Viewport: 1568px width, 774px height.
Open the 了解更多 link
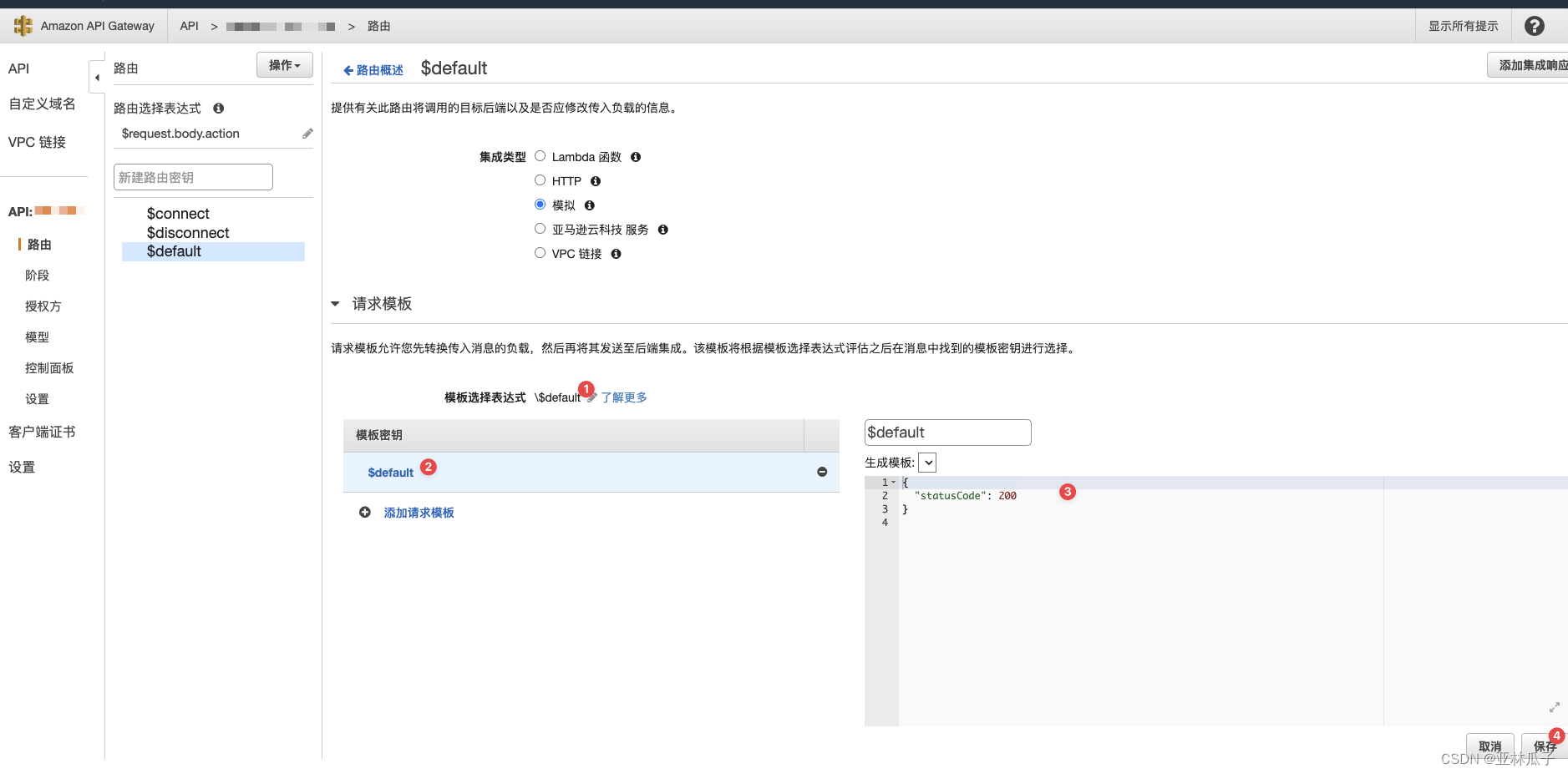[624, 398]
